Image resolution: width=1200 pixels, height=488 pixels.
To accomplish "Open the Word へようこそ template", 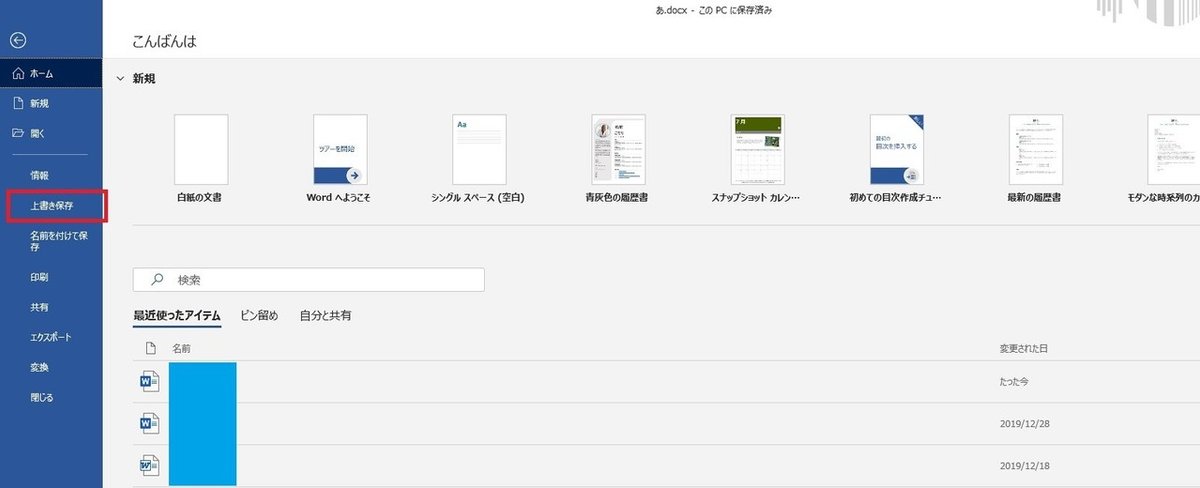I will [339, 159].
